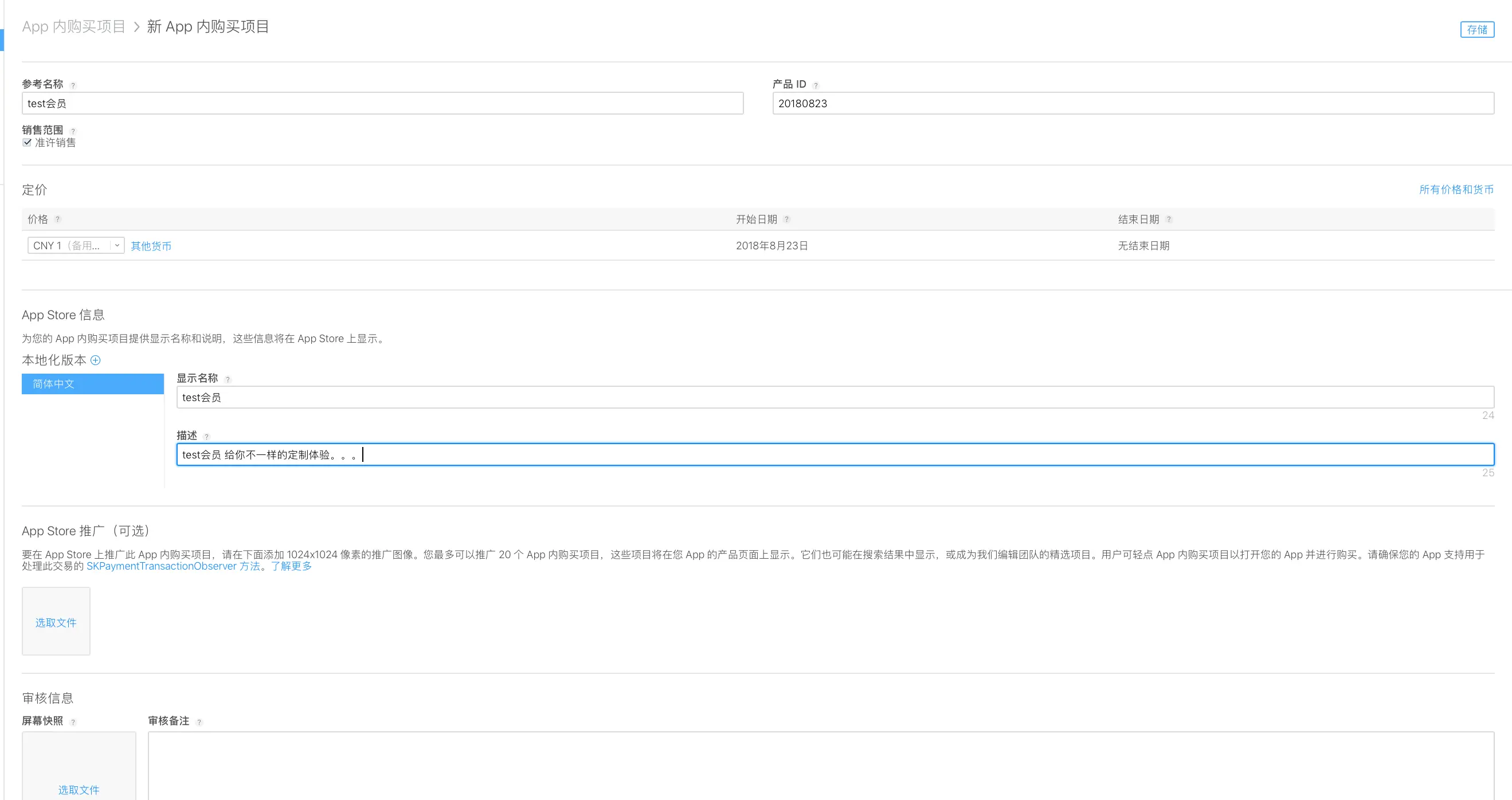Viewport: 1512px width, 800px height.
Task: Click 选取文件 under App Store 推广
Action: [56, 622]
